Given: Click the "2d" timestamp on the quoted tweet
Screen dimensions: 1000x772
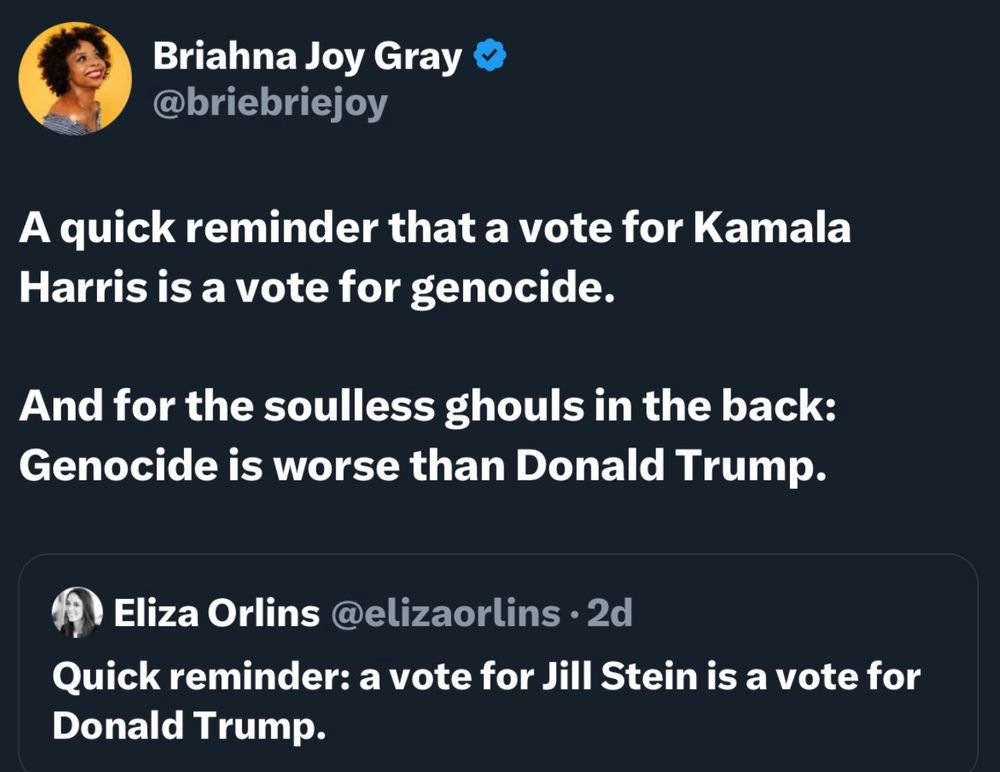Looking at the screenshot, I should coord(609,613).
